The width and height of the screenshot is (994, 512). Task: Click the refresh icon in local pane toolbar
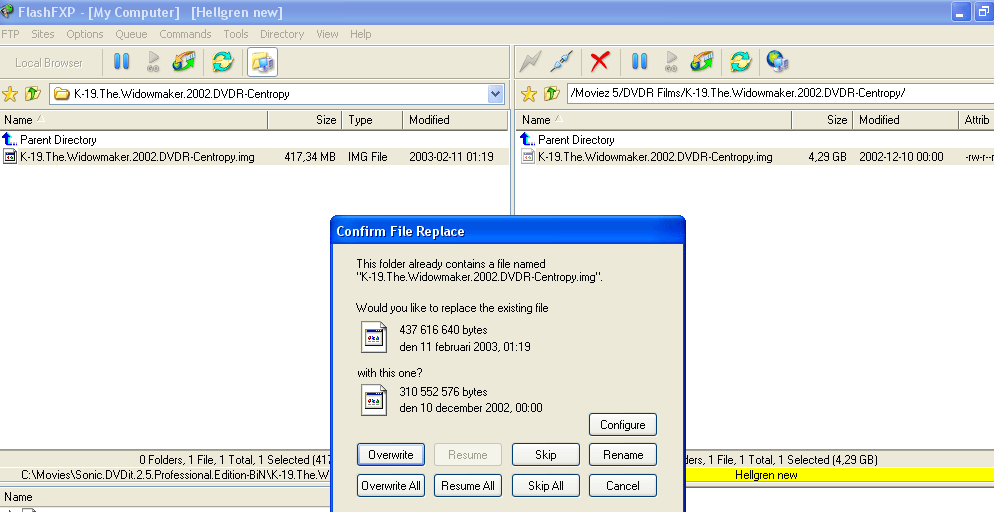pos(221,62)
